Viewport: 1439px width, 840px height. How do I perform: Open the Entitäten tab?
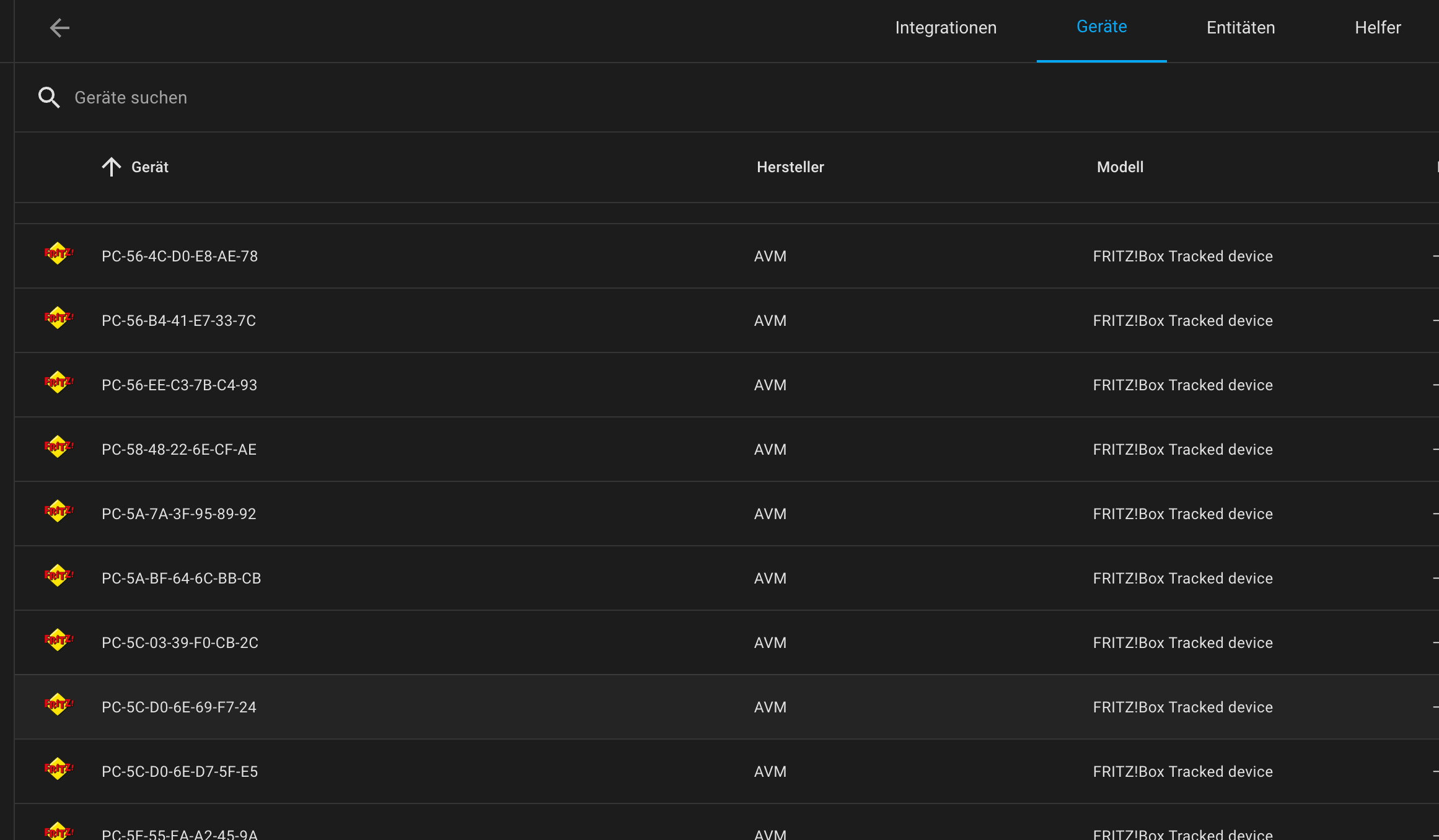tap(1240, 28)
